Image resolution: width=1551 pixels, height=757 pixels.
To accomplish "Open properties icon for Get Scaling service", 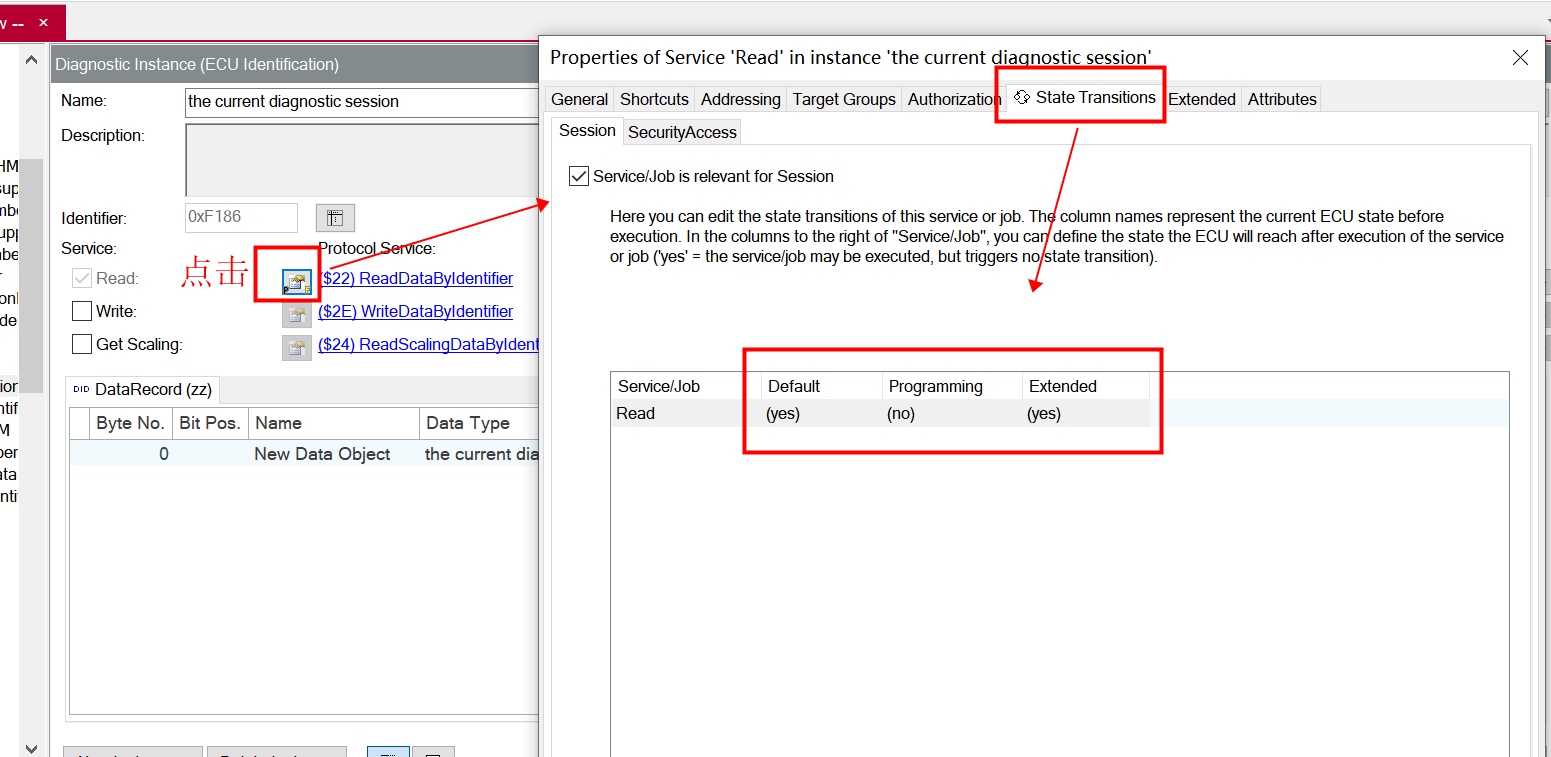I will point(296,348).
